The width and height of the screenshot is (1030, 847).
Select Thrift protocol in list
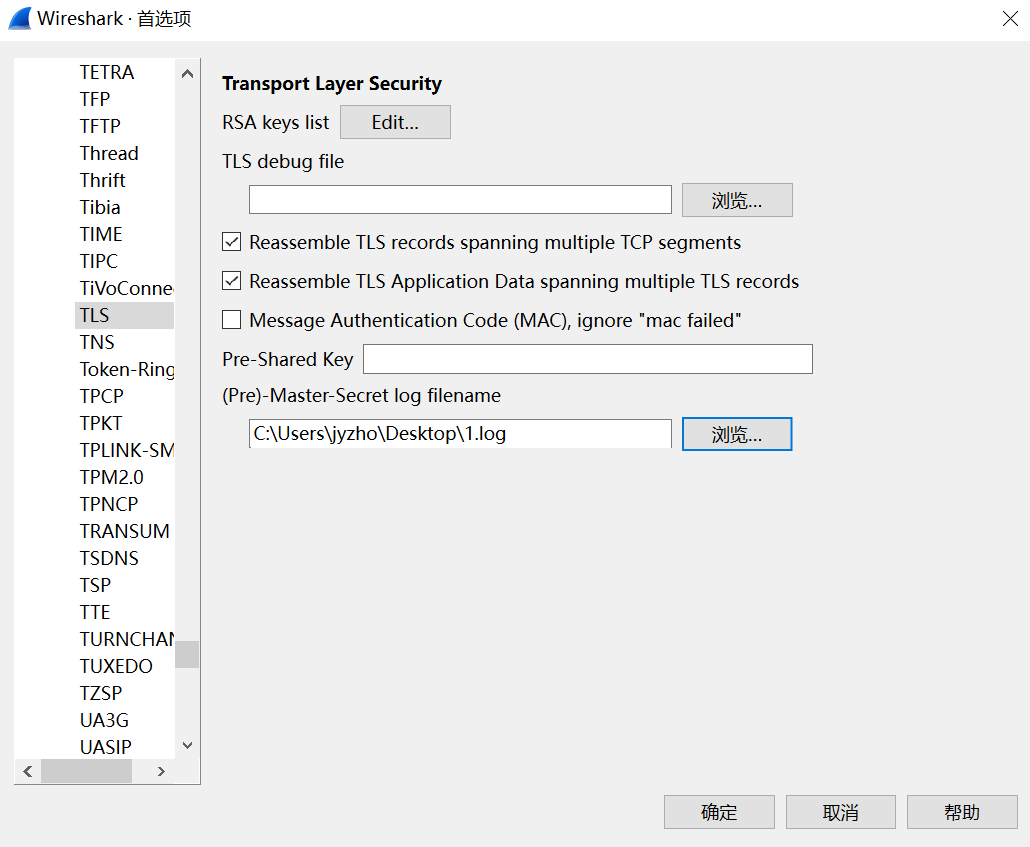point(102,180)
